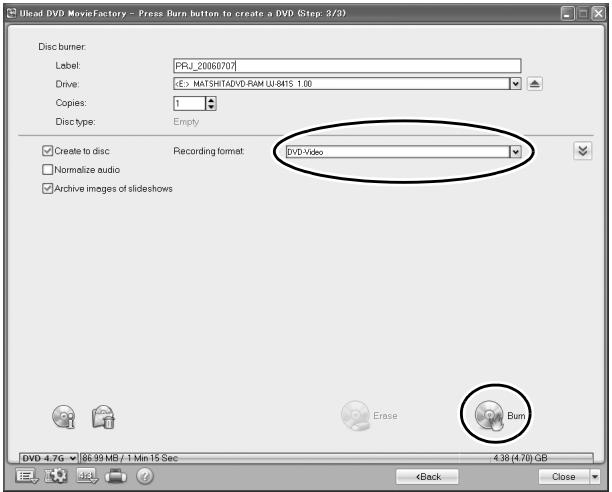This screenshot has width=612, height=492.
Task: Toggle the Create to disc checkbox
Action: click(x=47, y=151)
